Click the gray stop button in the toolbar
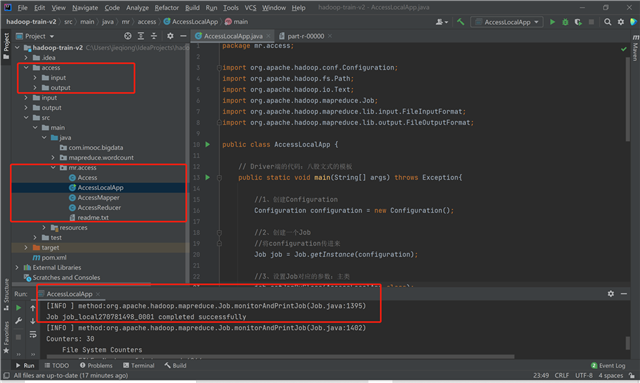The image size is (640, 383). coord(591,22)
